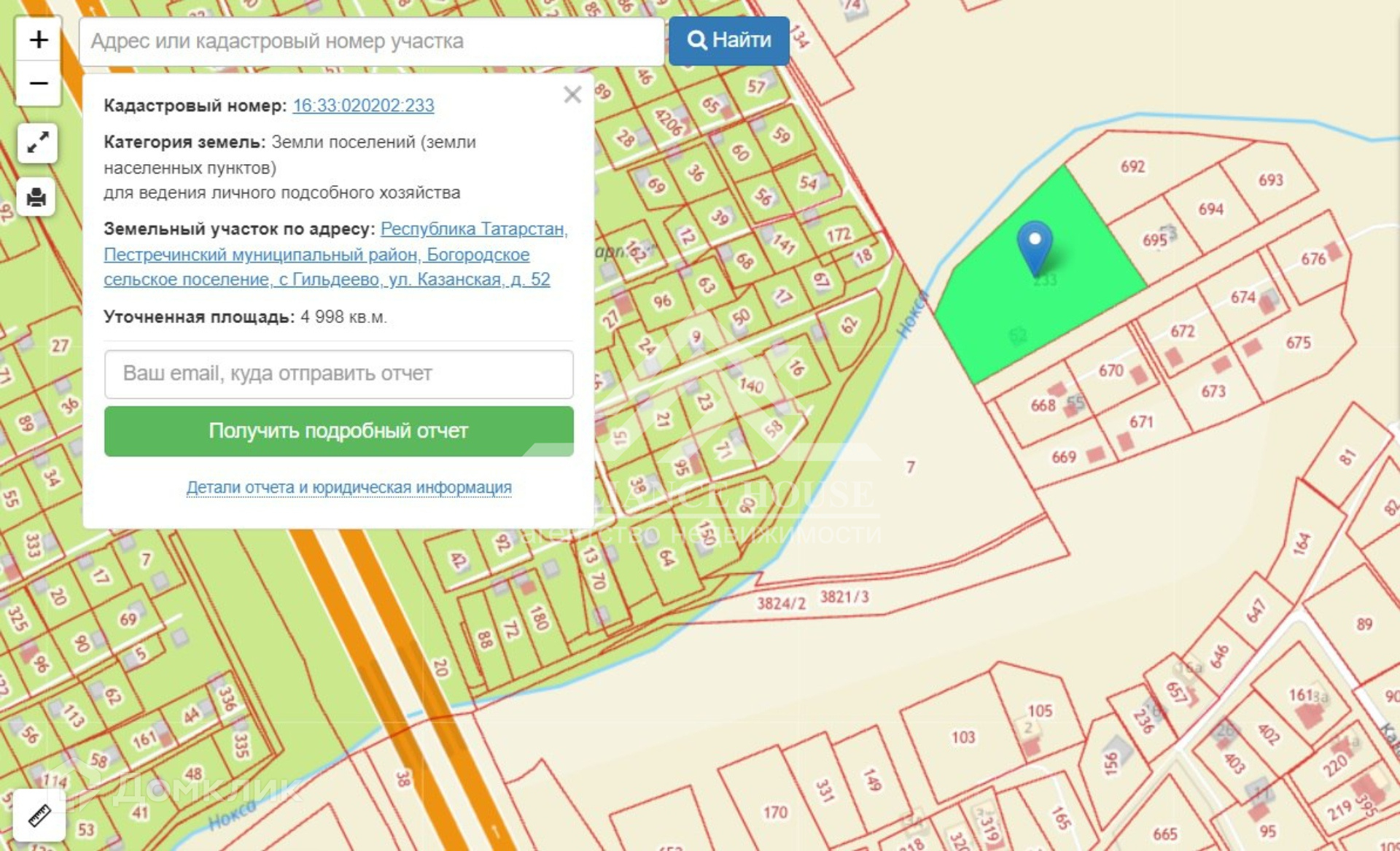The image size is (1400, 851).
Task: Select parcel 693 on the map
Action: [x=1269, y=180]
